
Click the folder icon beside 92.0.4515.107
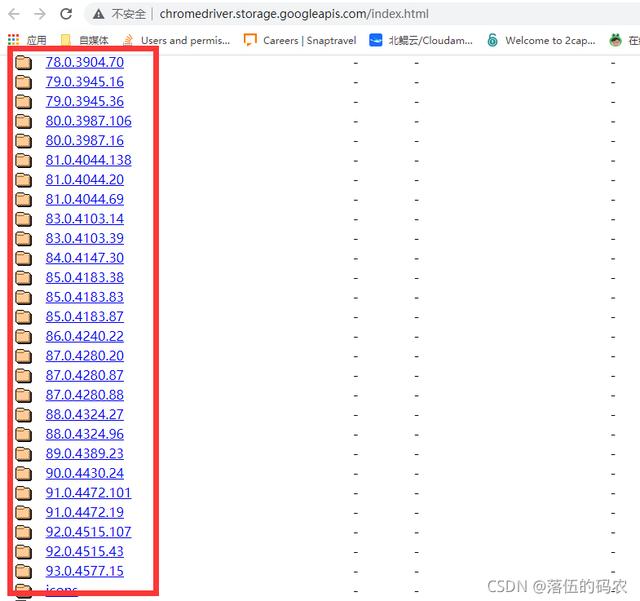tap(24, 533)
